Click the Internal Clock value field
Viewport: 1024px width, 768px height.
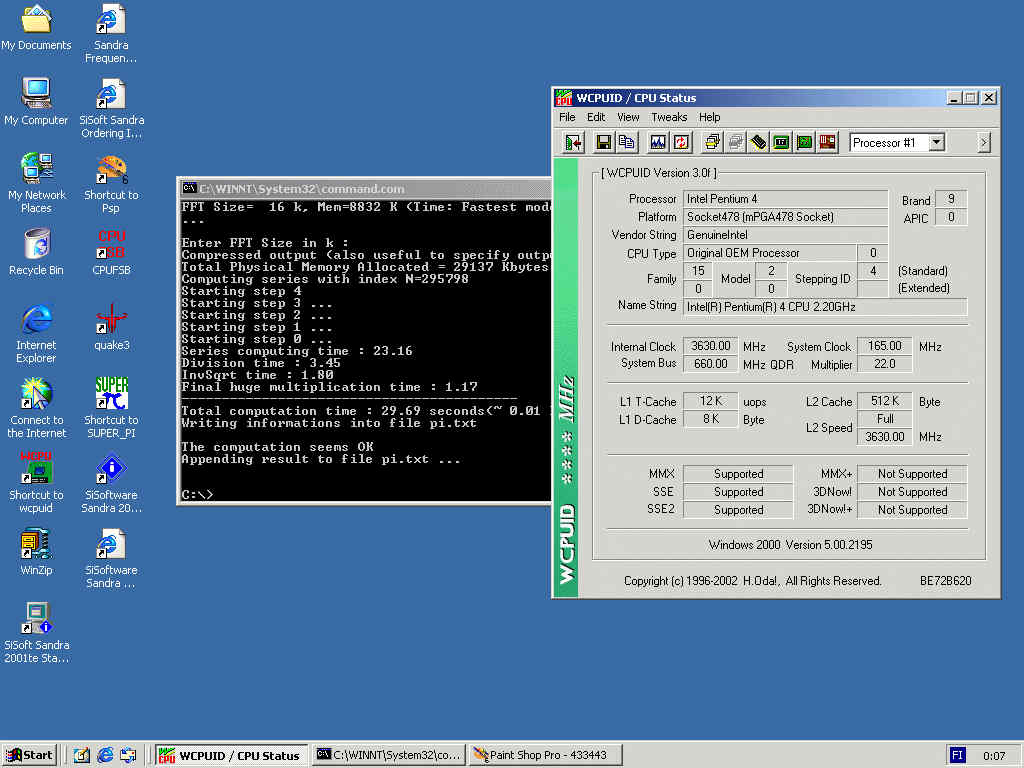(711, 346)
